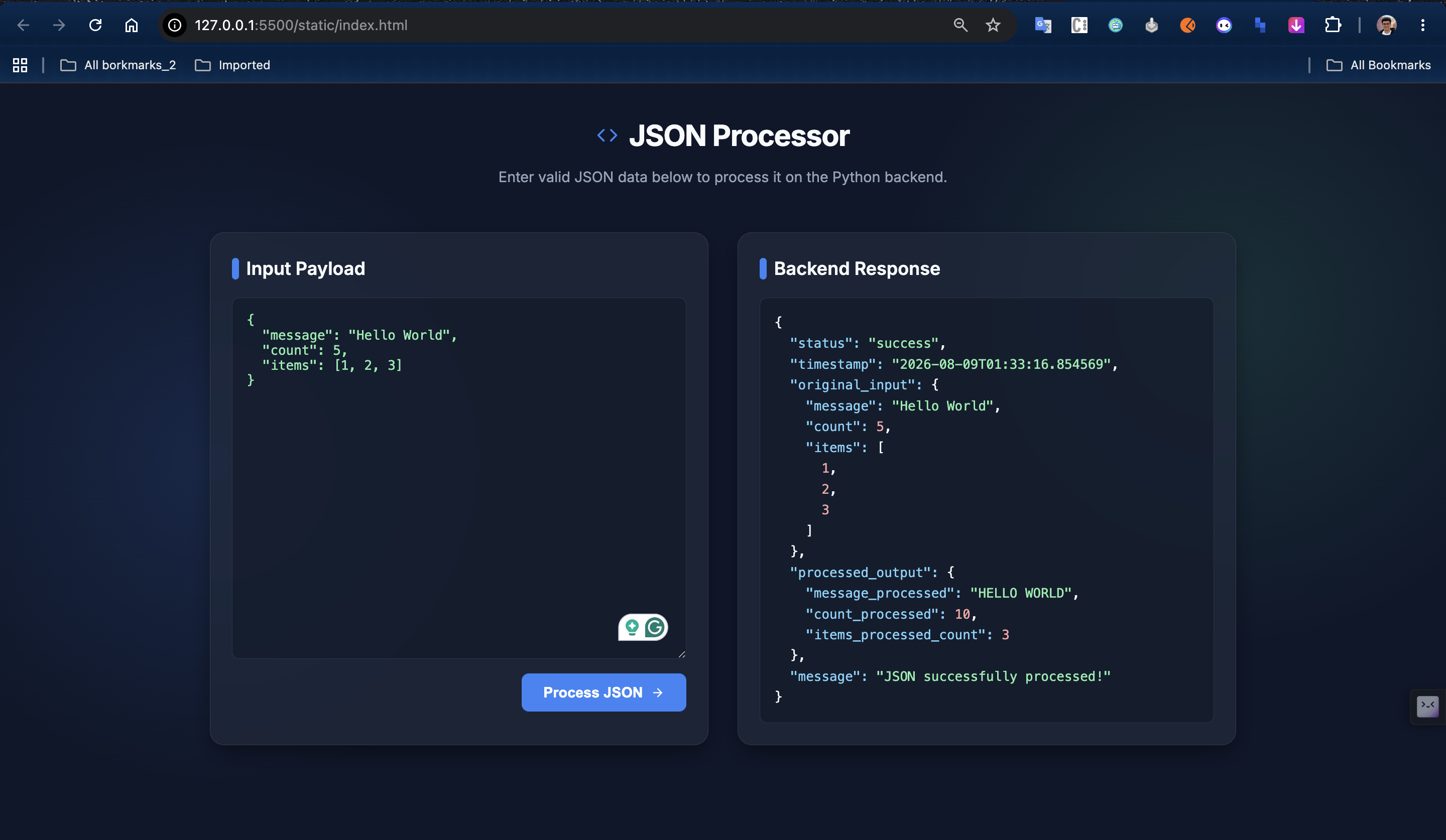This screenshot has height=840, width=1446.
Task: Click the "message_processed": "HELLO WORLD" line
Action: tap(942, 593)
